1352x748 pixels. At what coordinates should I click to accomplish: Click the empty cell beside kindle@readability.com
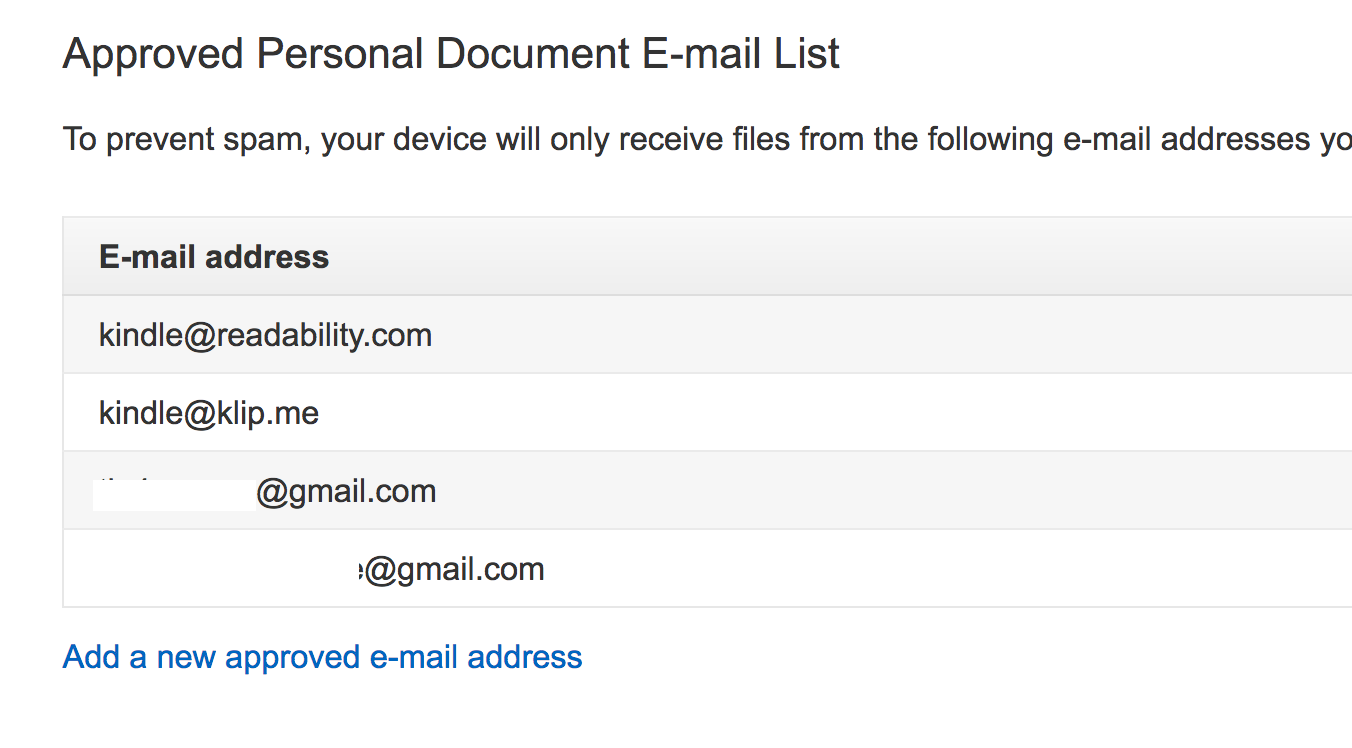point(892,335)
